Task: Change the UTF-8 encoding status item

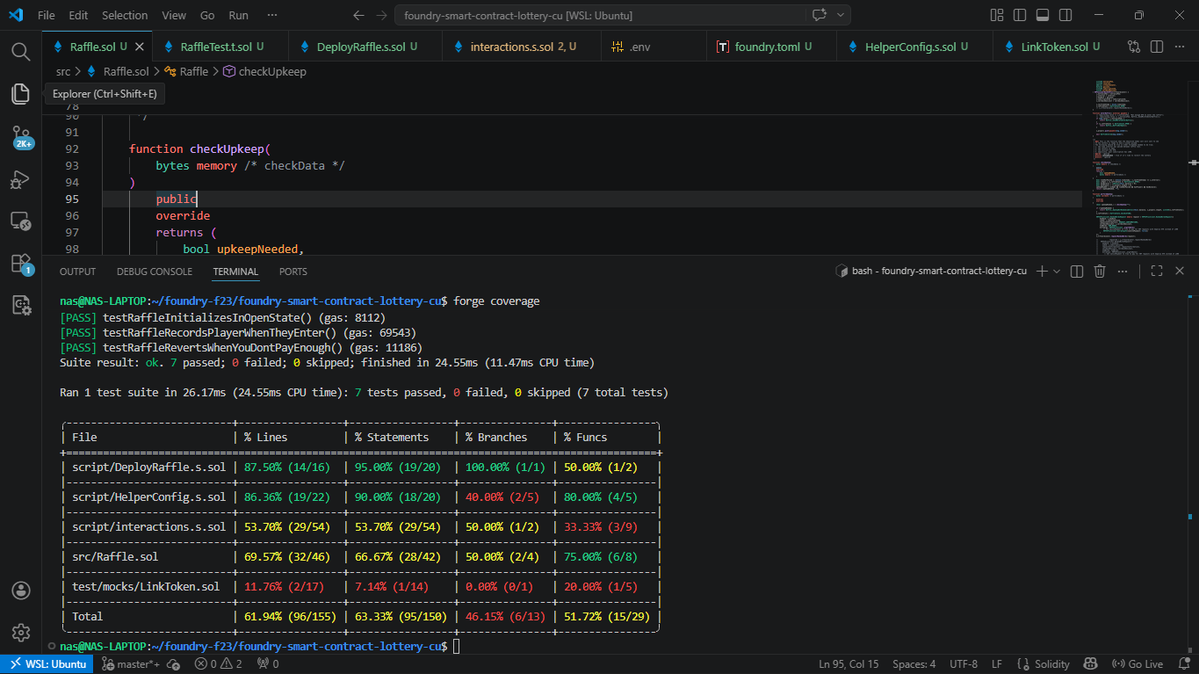Action: [963, 664]
